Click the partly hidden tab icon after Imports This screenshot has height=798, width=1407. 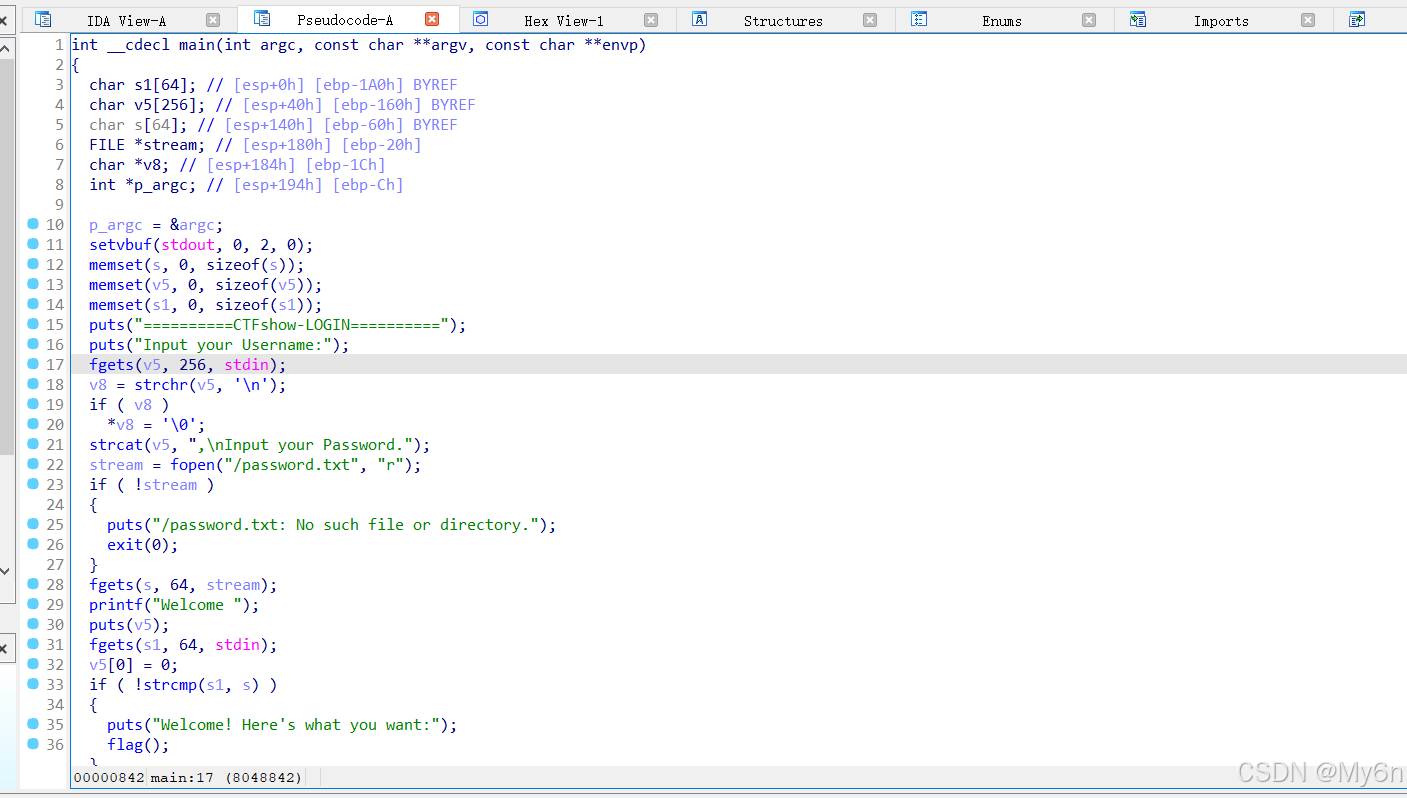pyautogui.click(x=1357, y=19)
